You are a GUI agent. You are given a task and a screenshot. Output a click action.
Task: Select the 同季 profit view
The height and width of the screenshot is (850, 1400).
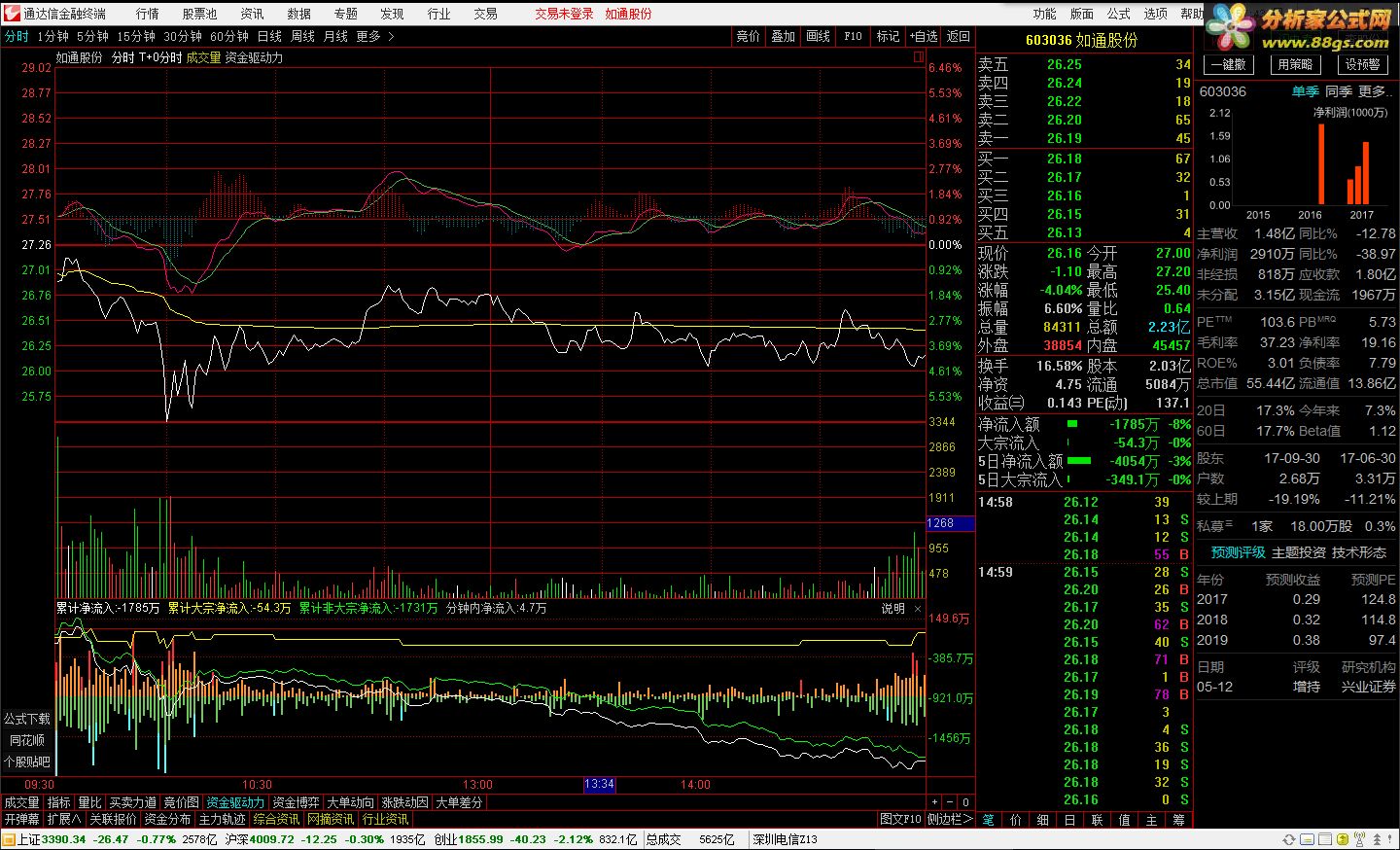[1339, 91]
